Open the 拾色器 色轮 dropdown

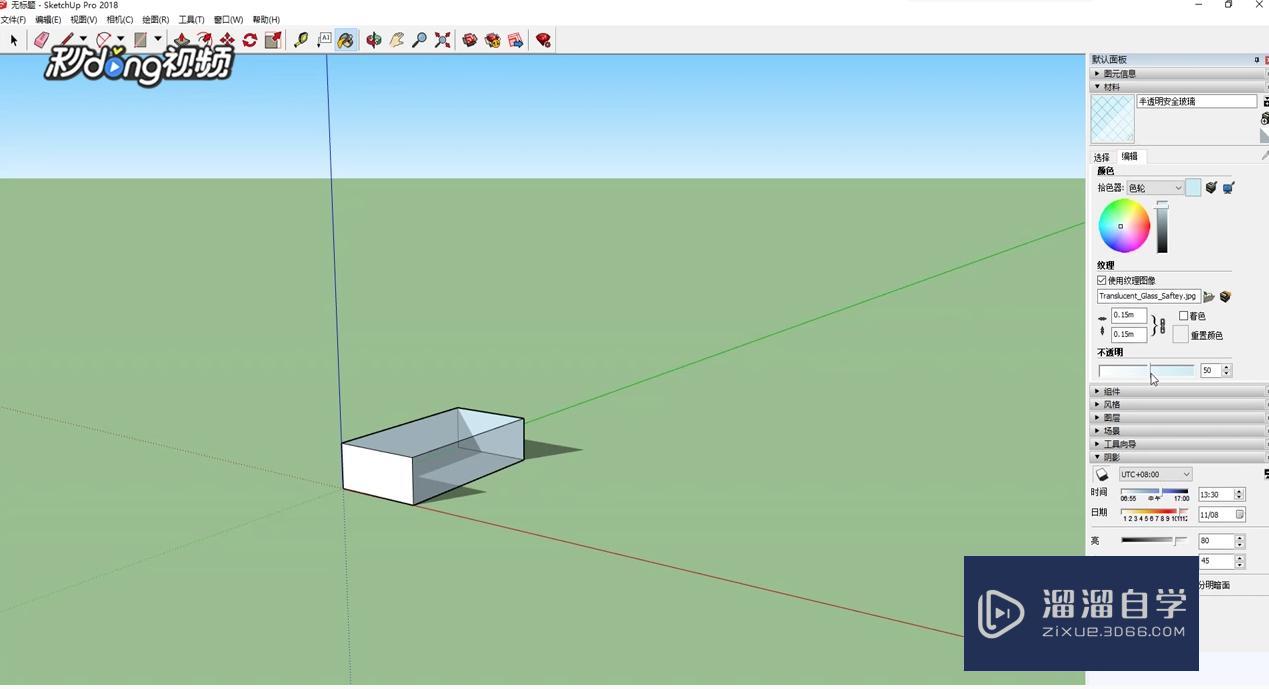(x=1155, y=188)
